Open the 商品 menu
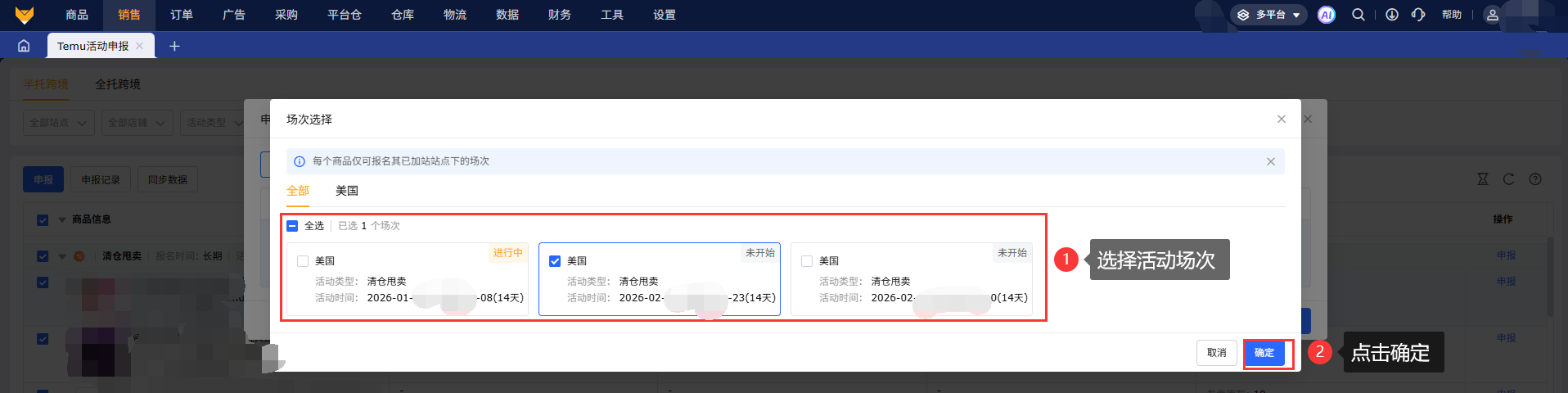This screenshot has width=1568, height=393. tap(77, 15)
